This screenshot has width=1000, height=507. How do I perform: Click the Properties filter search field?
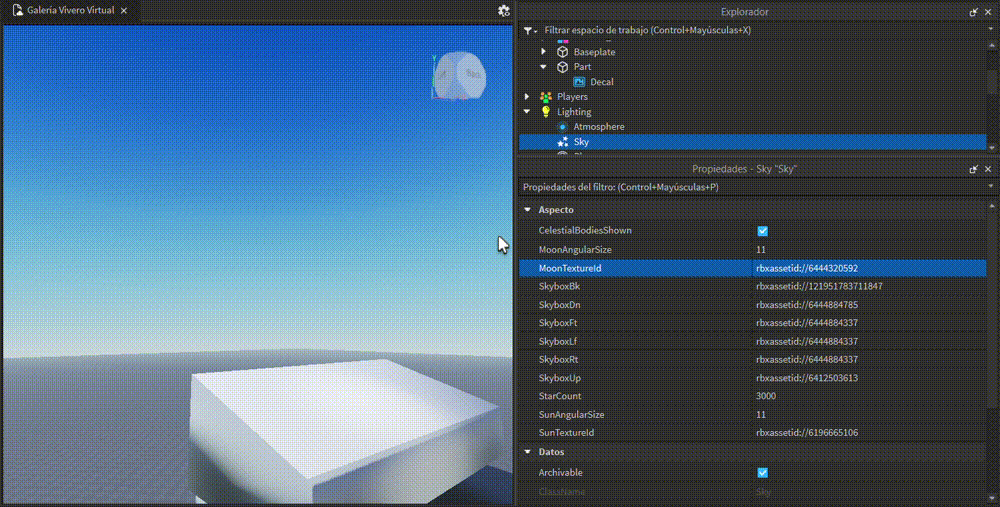pyautogui.click(x=750, y=187)
